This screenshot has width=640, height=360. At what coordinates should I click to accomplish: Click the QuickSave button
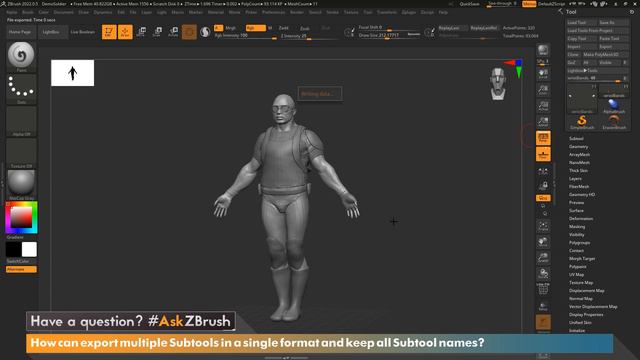click(470, 4)
